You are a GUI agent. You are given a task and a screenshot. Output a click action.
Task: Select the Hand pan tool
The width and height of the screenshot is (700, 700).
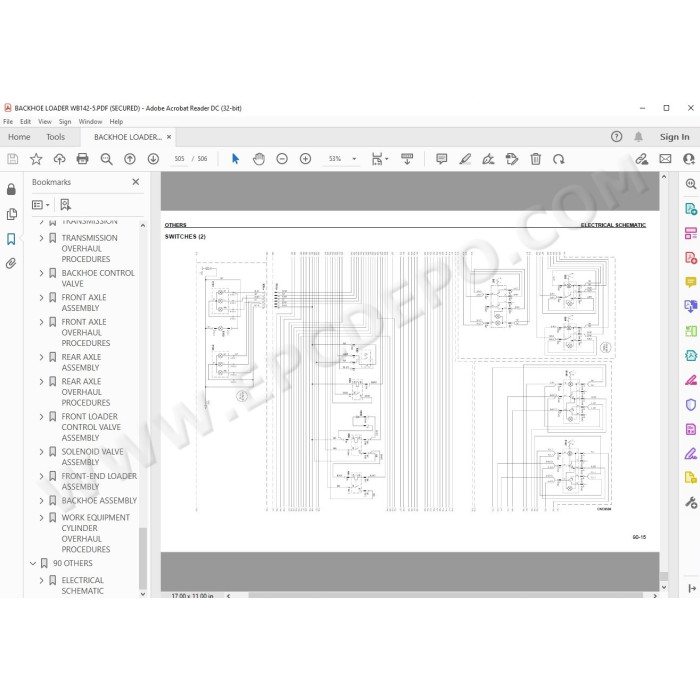(259, 159)
